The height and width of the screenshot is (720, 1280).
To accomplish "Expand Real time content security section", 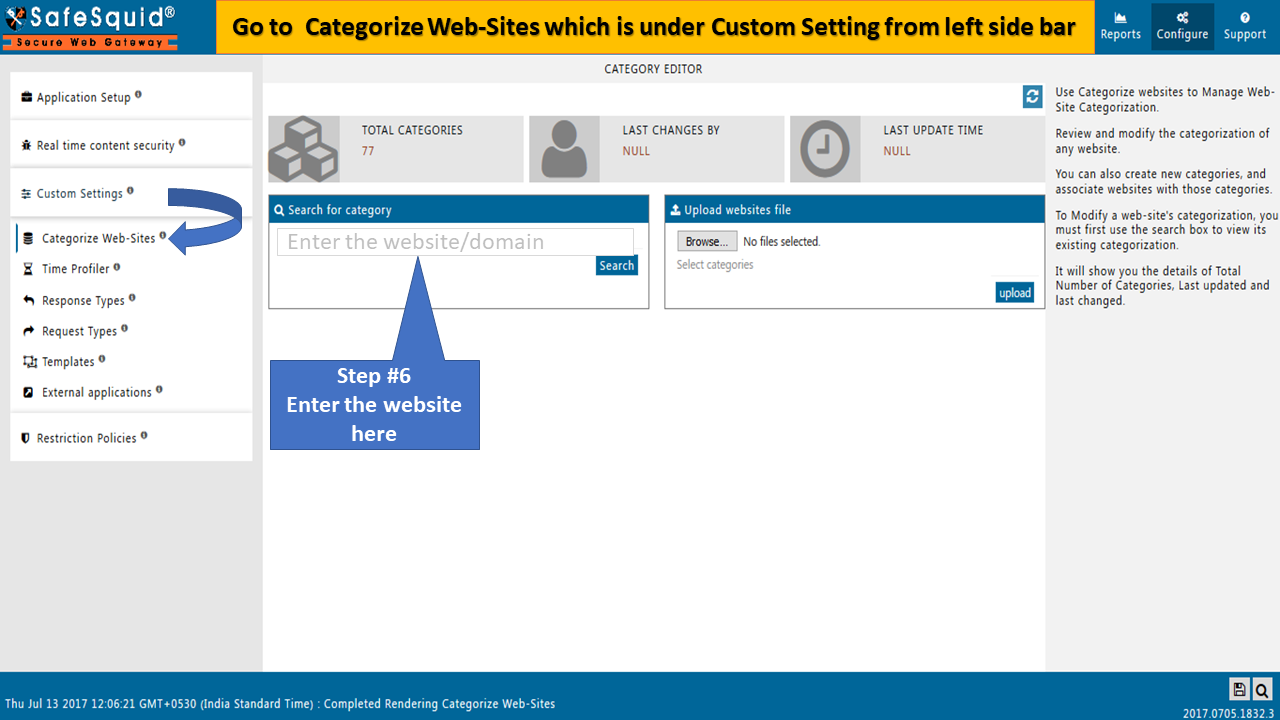I will coord(105,146).
